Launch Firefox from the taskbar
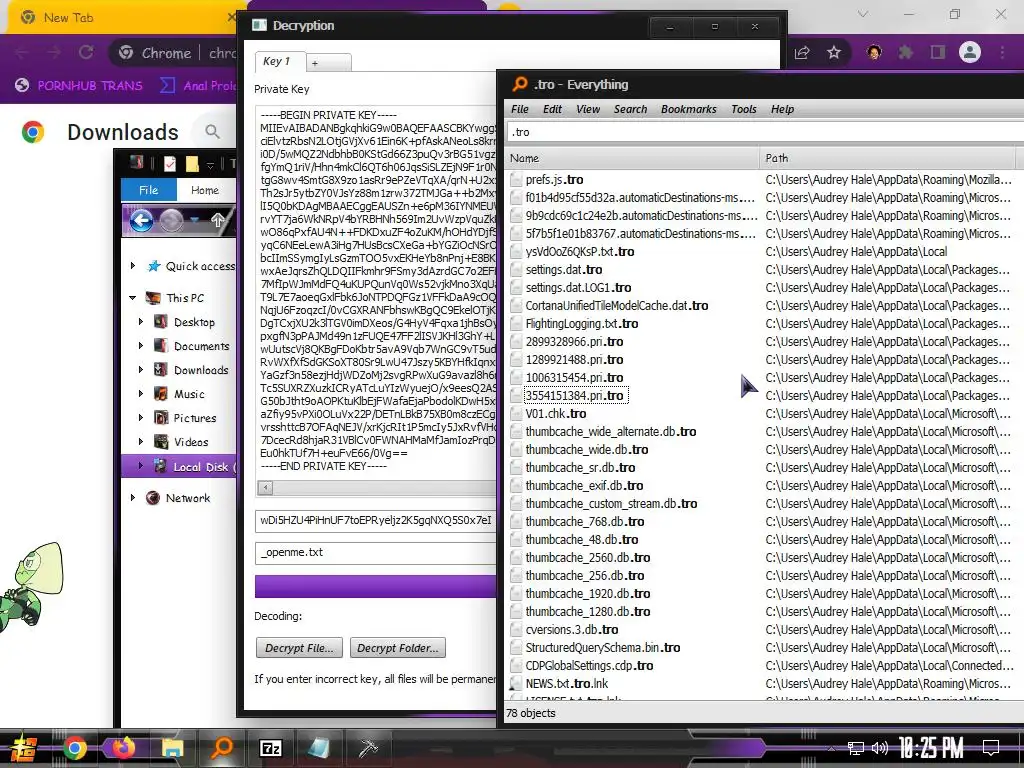The height and width of the screenshot is (768, 1024). [123, 748]
